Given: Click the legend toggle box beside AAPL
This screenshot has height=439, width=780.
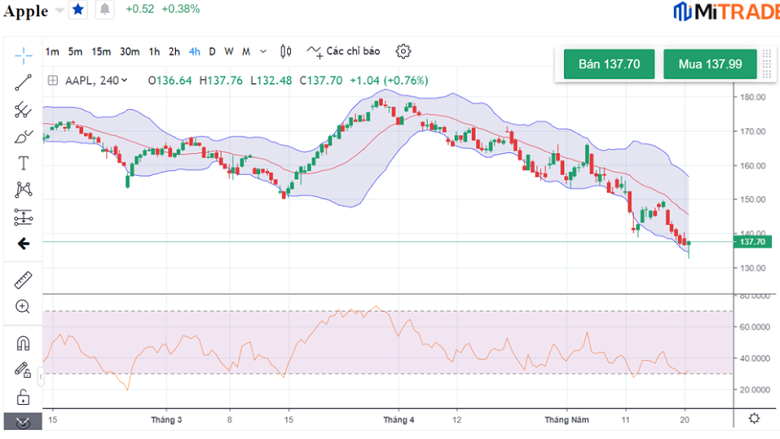Looking at the screenshot, I should pos(53,81).
